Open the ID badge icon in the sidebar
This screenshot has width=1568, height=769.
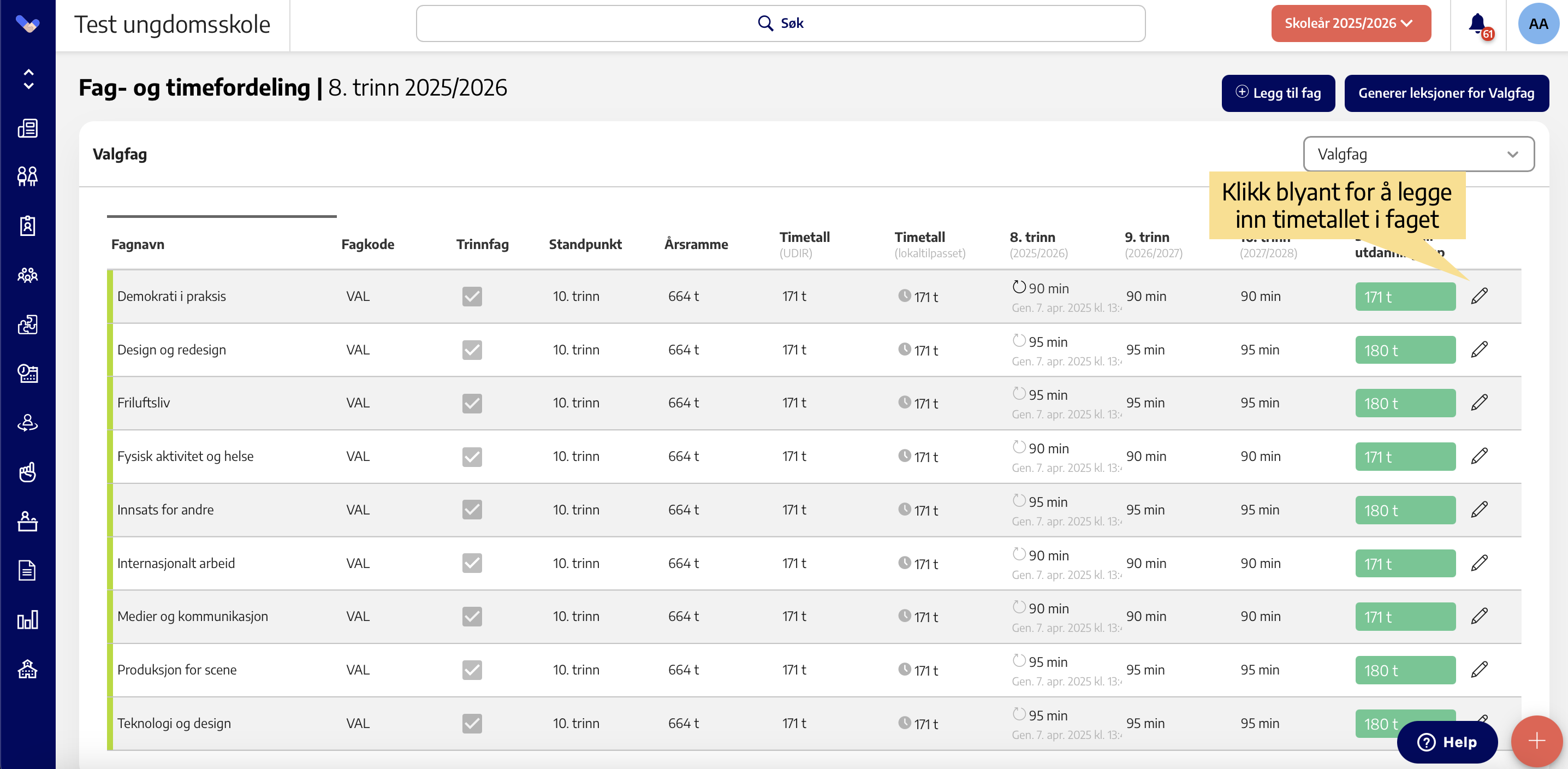27,226
